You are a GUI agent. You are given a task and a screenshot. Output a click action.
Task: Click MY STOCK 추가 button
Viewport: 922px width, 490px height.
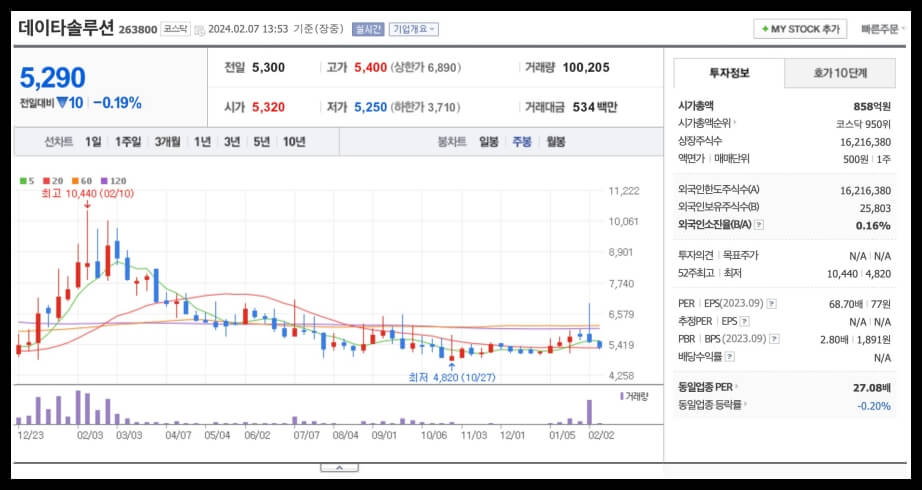pos(800,29)
